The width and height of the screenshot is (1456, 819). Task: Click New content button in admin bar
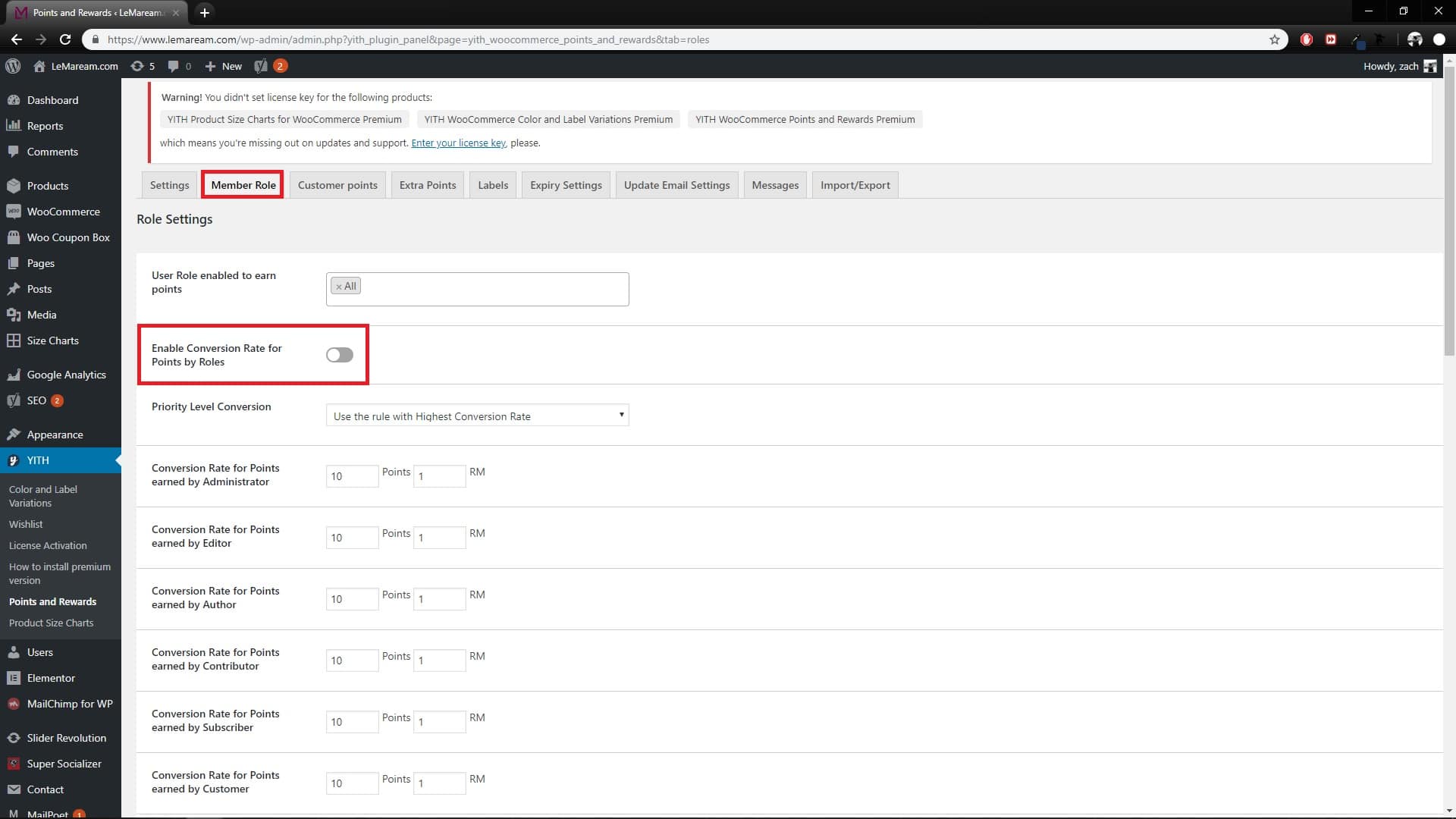tap(224, 66)
